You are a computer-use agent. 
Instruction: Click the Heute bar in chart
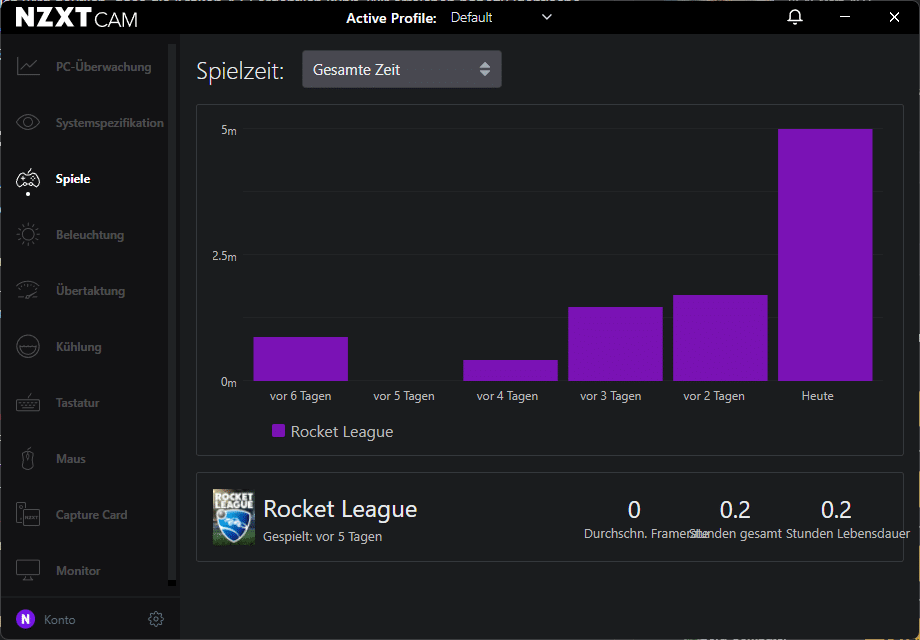click(825, 255)
